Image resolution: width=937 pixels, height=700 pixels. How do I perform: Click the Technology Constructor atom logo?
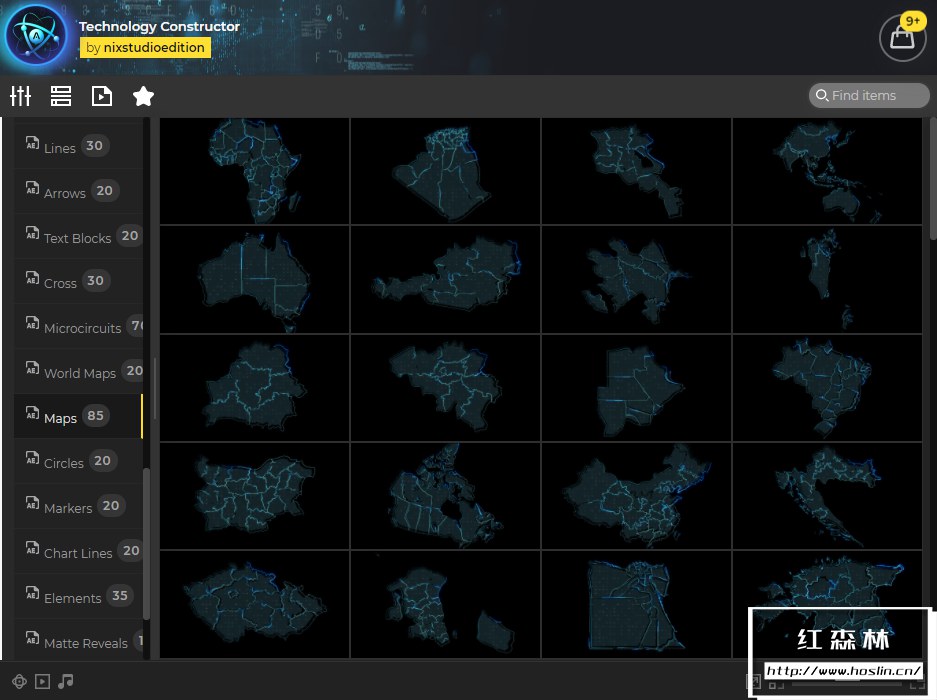coord(36,36)
